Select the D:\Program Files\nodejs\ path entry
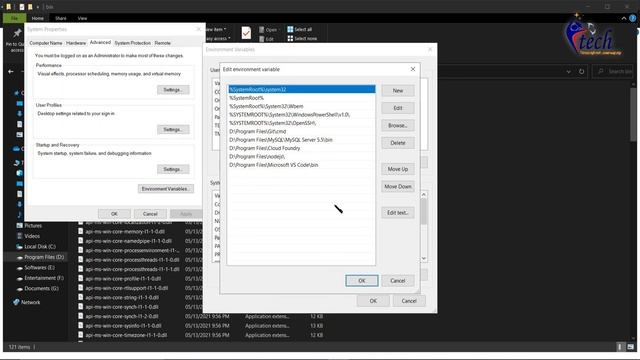The width and height of the screenshot is (640, 360). pos(302,156)
